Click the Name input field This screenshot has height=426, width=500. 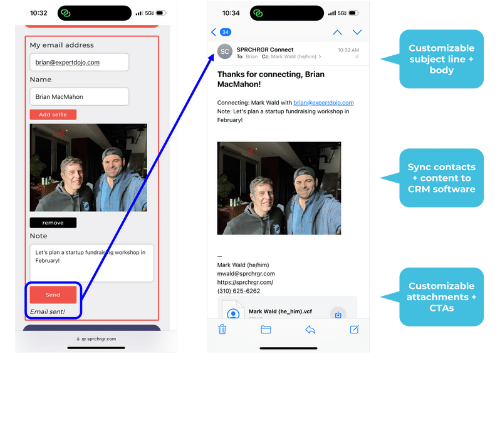(79, 97)
